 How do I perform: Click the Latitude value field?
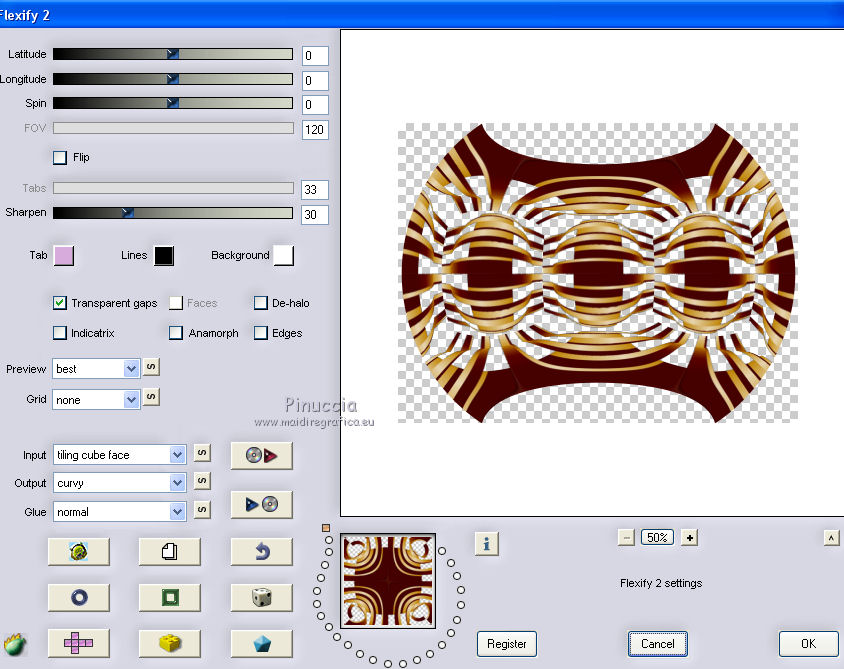click(315, 55)
